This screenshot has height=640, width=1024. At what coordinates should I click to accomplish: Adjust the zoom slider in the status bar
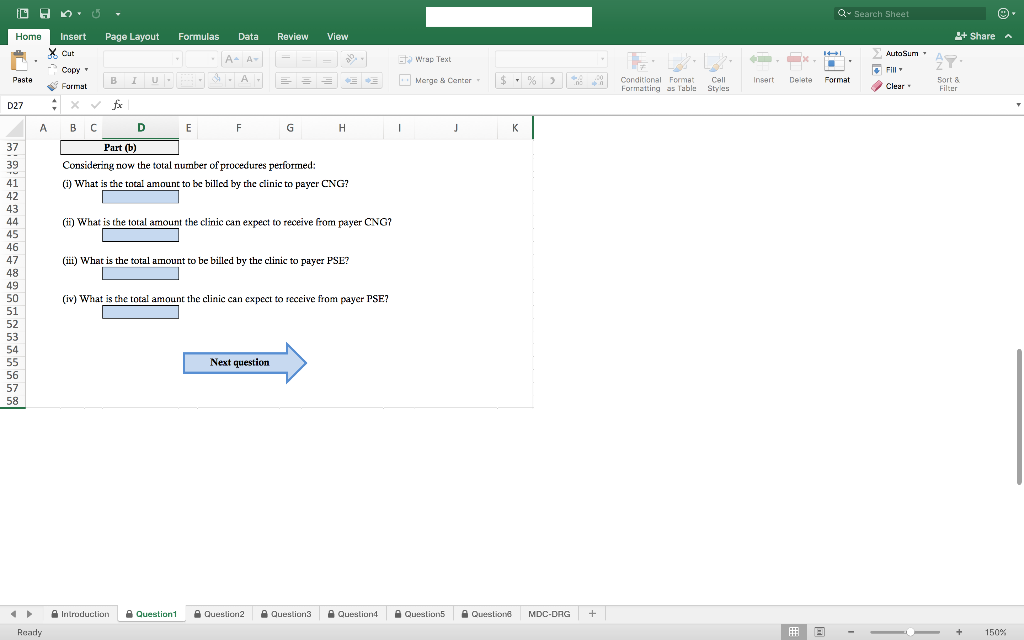pos(910,632)
